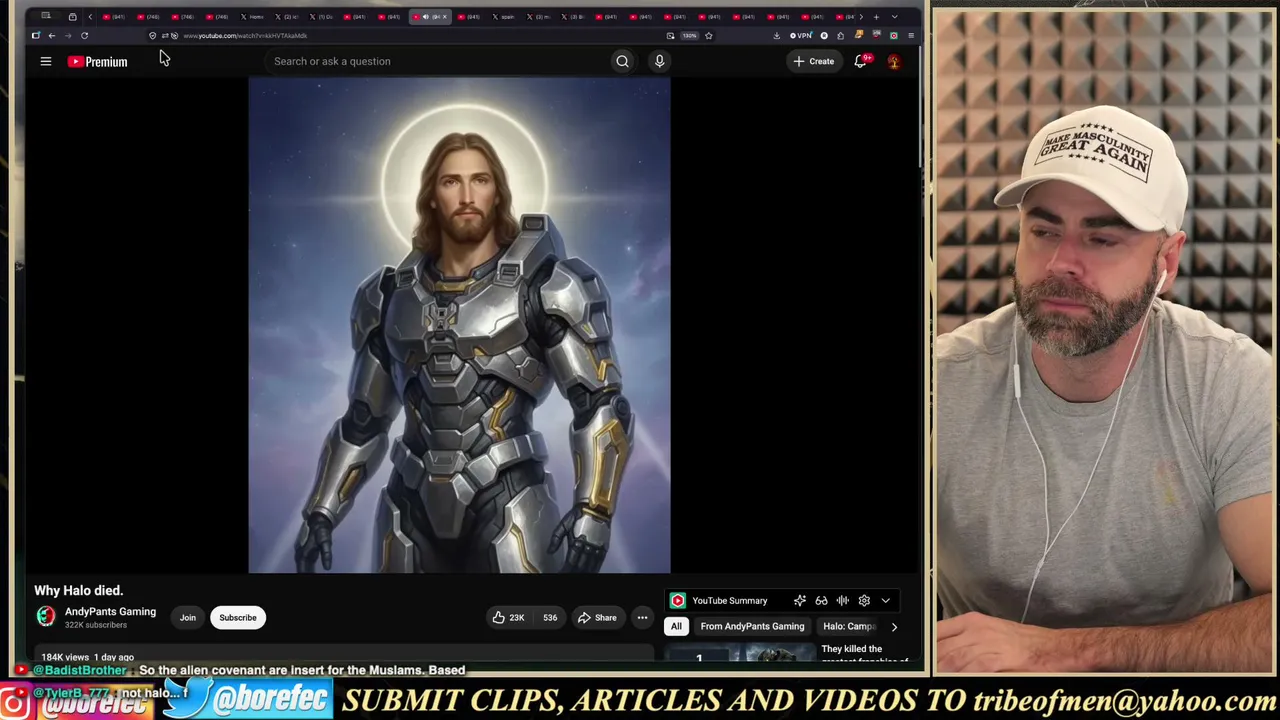Select the Halo: Campaign filter chip

pos(849,627)
